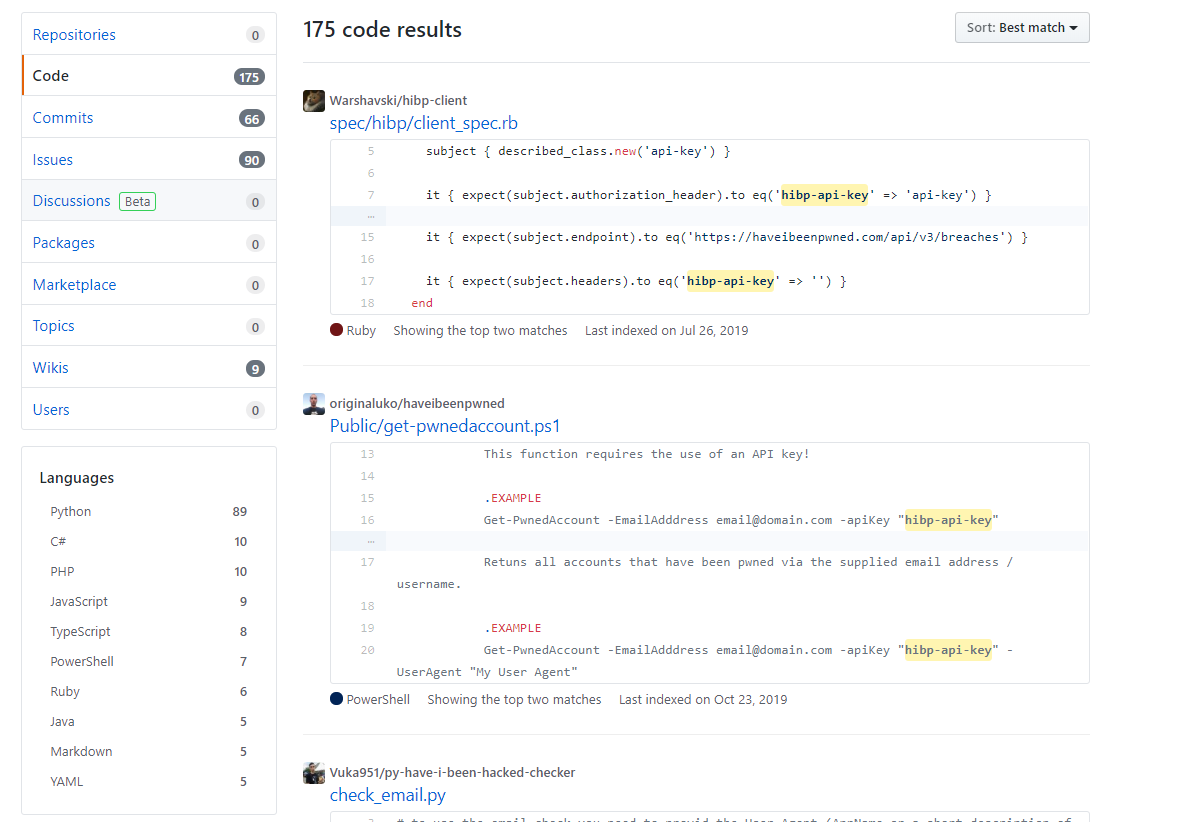Screen dimensions: 1177x822
Task: Filter results by YAML language
Action: coord(149,782)
